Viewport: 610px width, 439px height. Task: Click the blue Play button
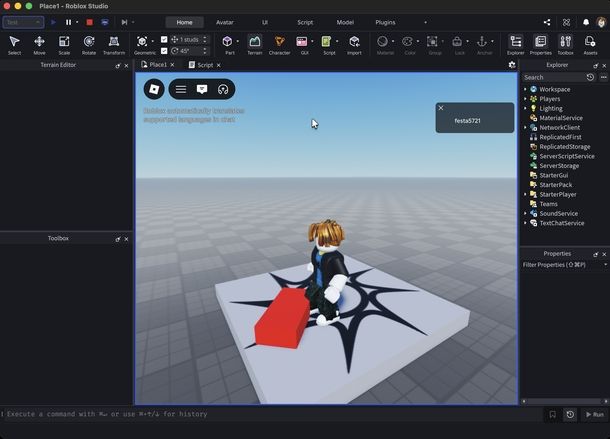54,22
